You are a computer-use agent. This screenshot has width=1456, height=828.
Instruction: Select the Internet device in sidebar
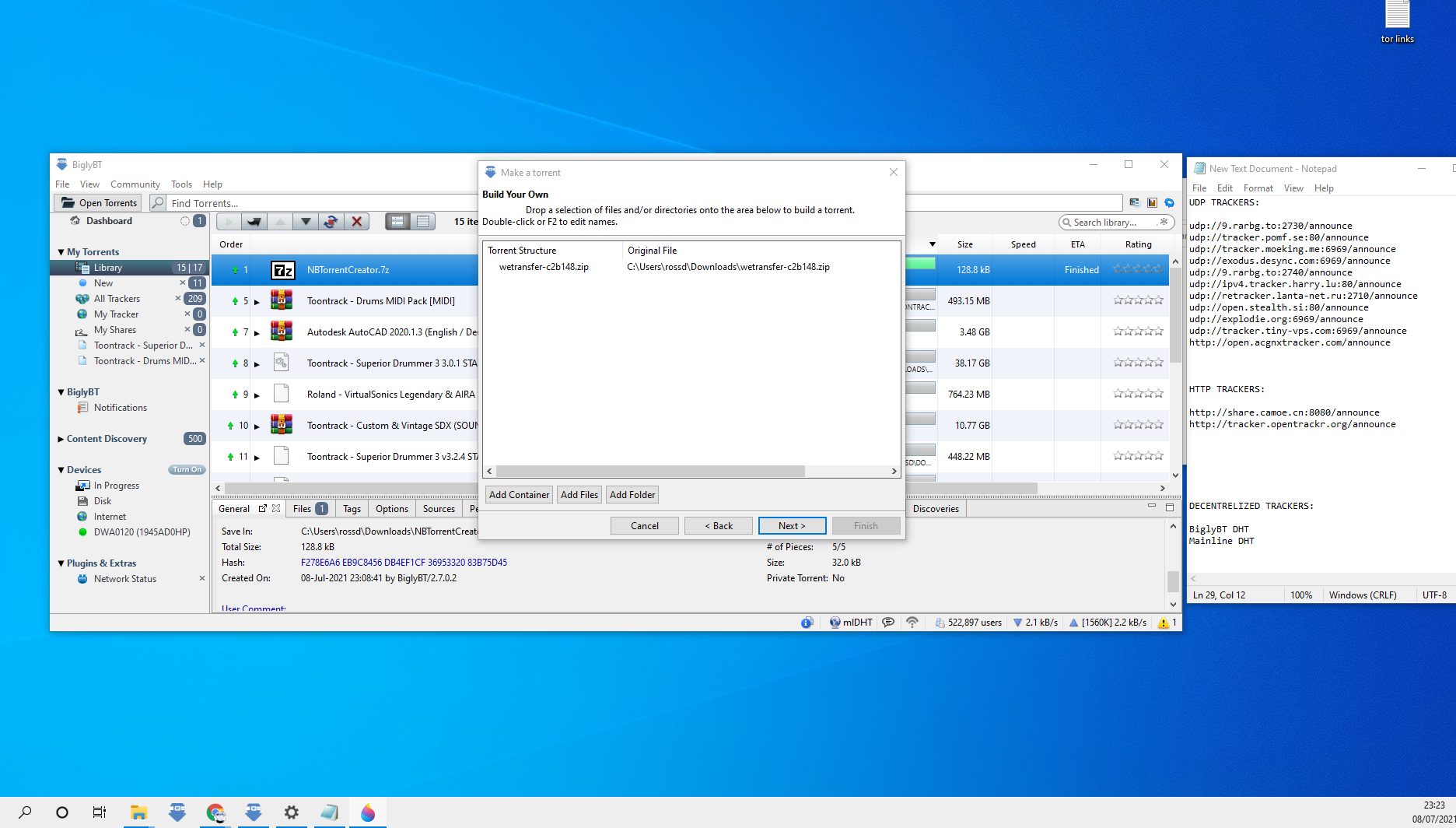coord(110,517)
